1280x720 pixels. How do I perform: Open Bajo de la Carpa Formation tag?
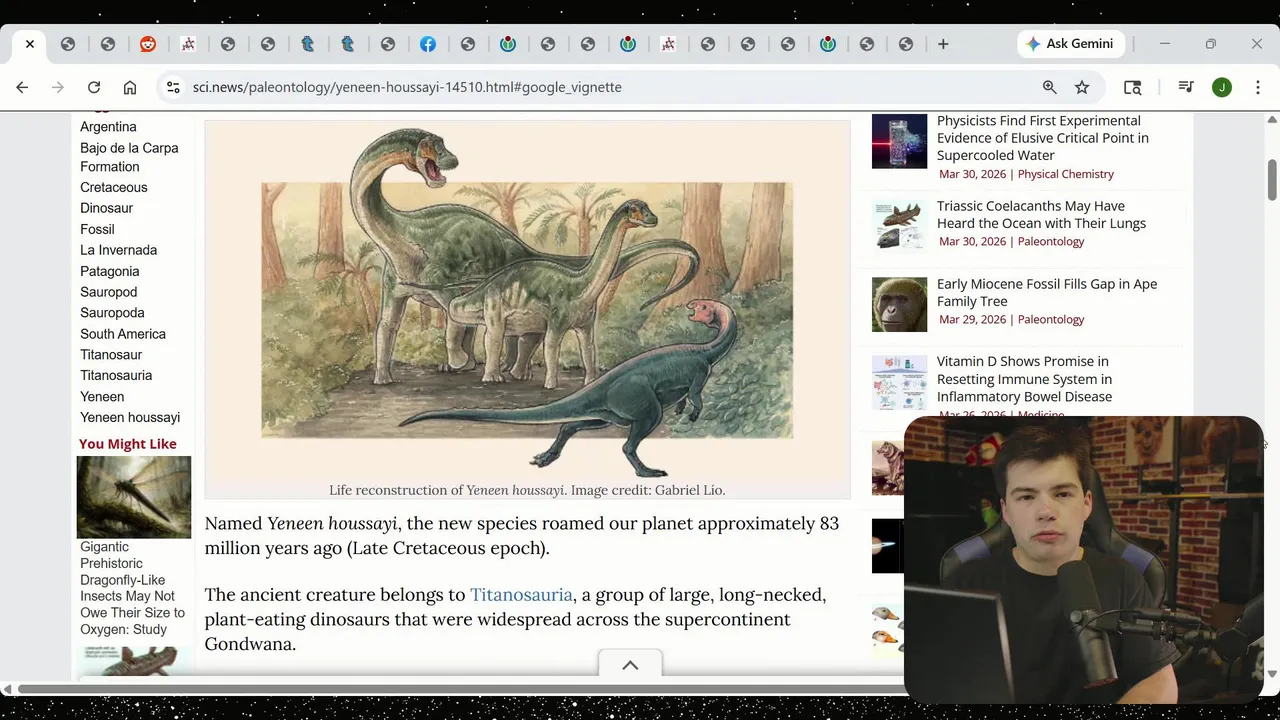[129, 157]
